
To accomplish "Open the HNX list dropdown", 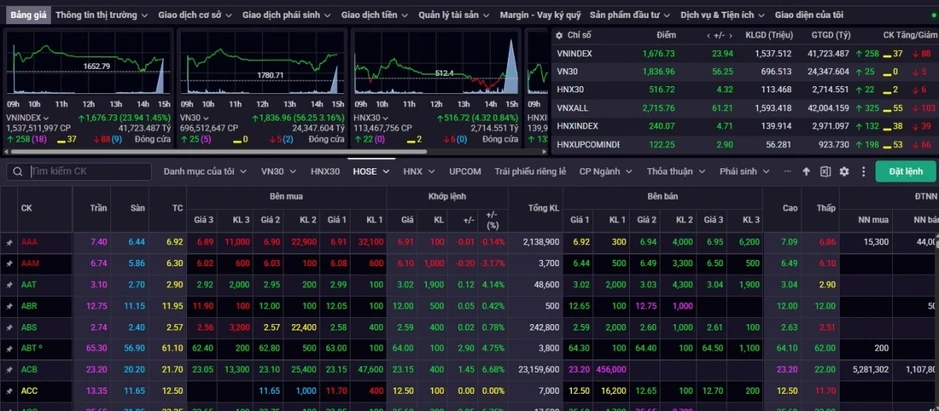I will (x=419, y=171).
